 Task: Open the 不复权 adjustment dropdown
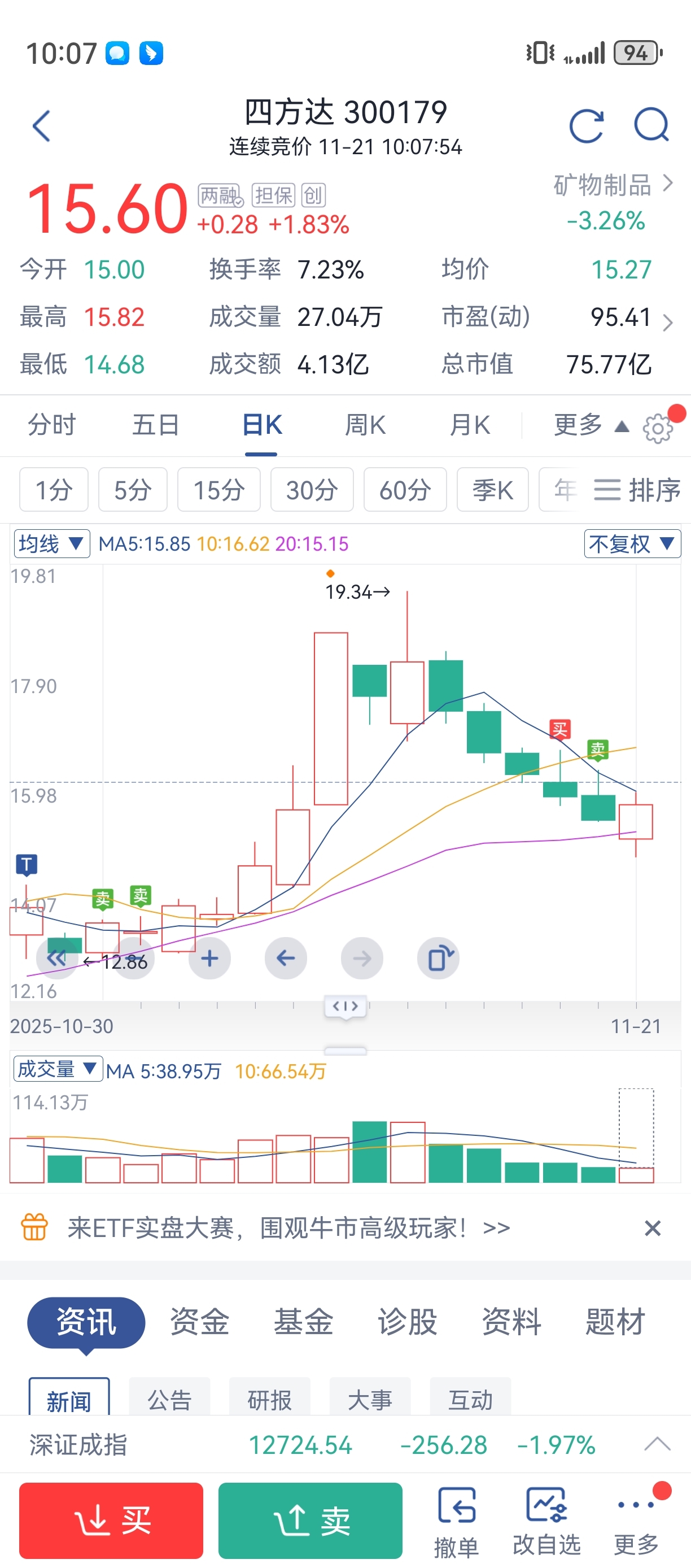click(x=632, y=543)
